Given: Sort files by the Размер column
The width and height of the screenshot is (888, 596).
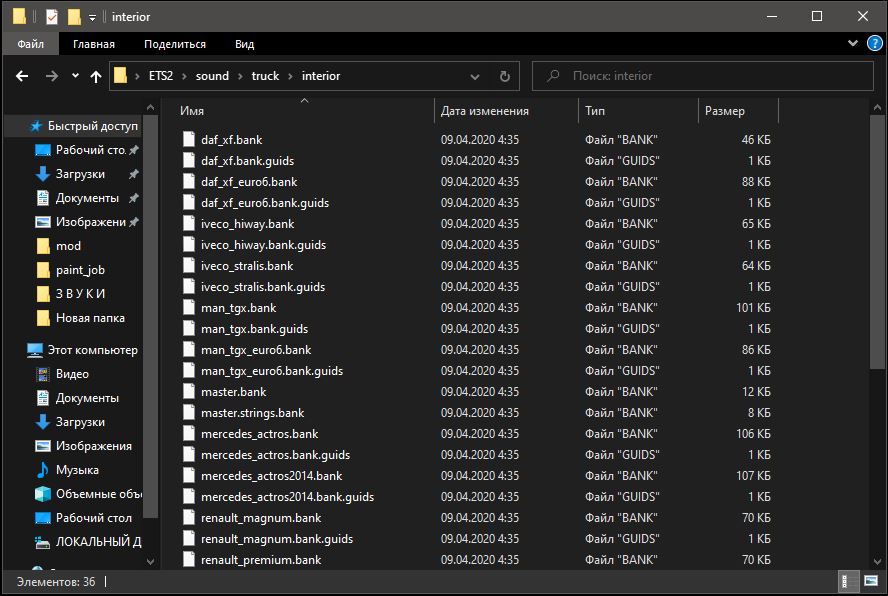Looking at the screenshot, I should [724, 111].
